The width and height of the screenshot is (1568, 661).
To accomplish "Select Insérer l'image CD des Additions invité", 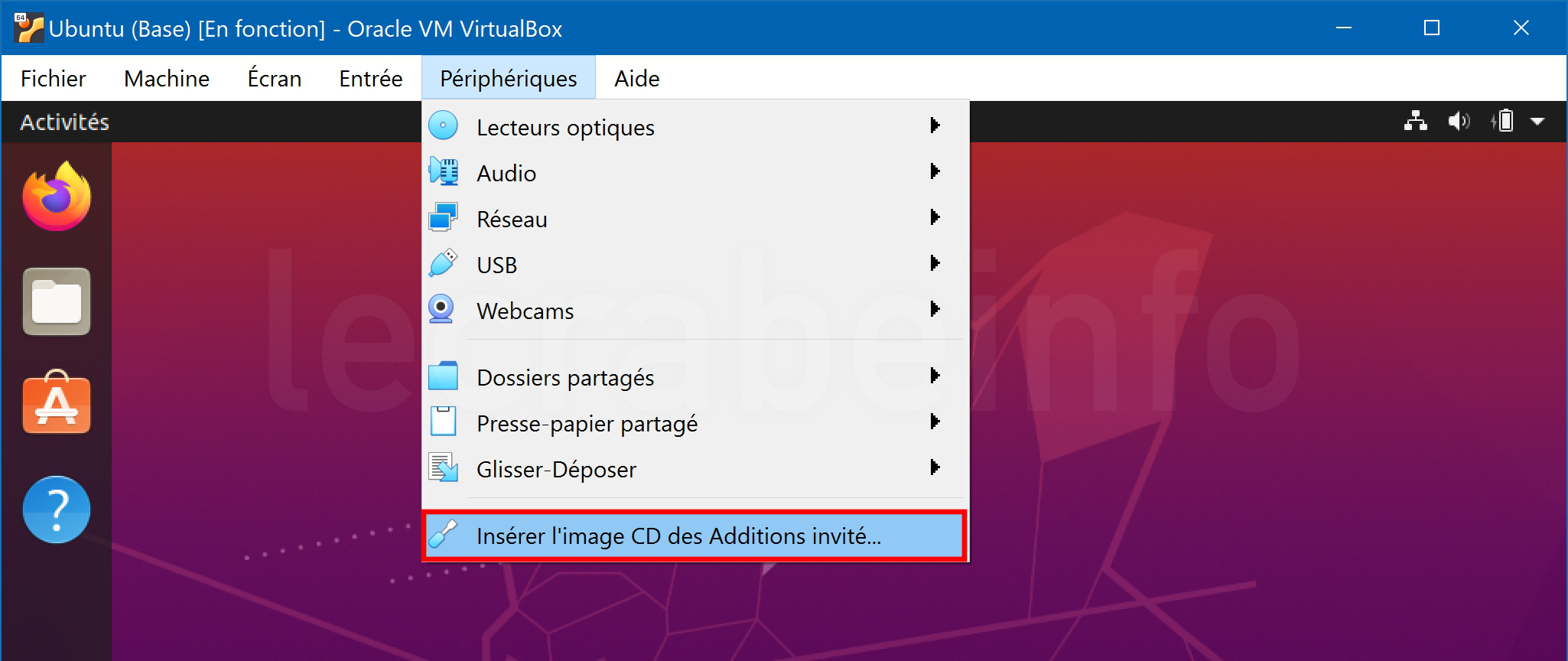I will 695,535.
